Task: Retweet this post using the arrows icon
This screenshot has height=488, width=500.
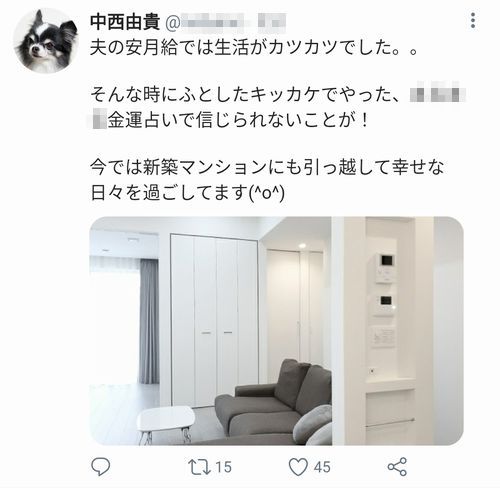Action: pos(199,467)
